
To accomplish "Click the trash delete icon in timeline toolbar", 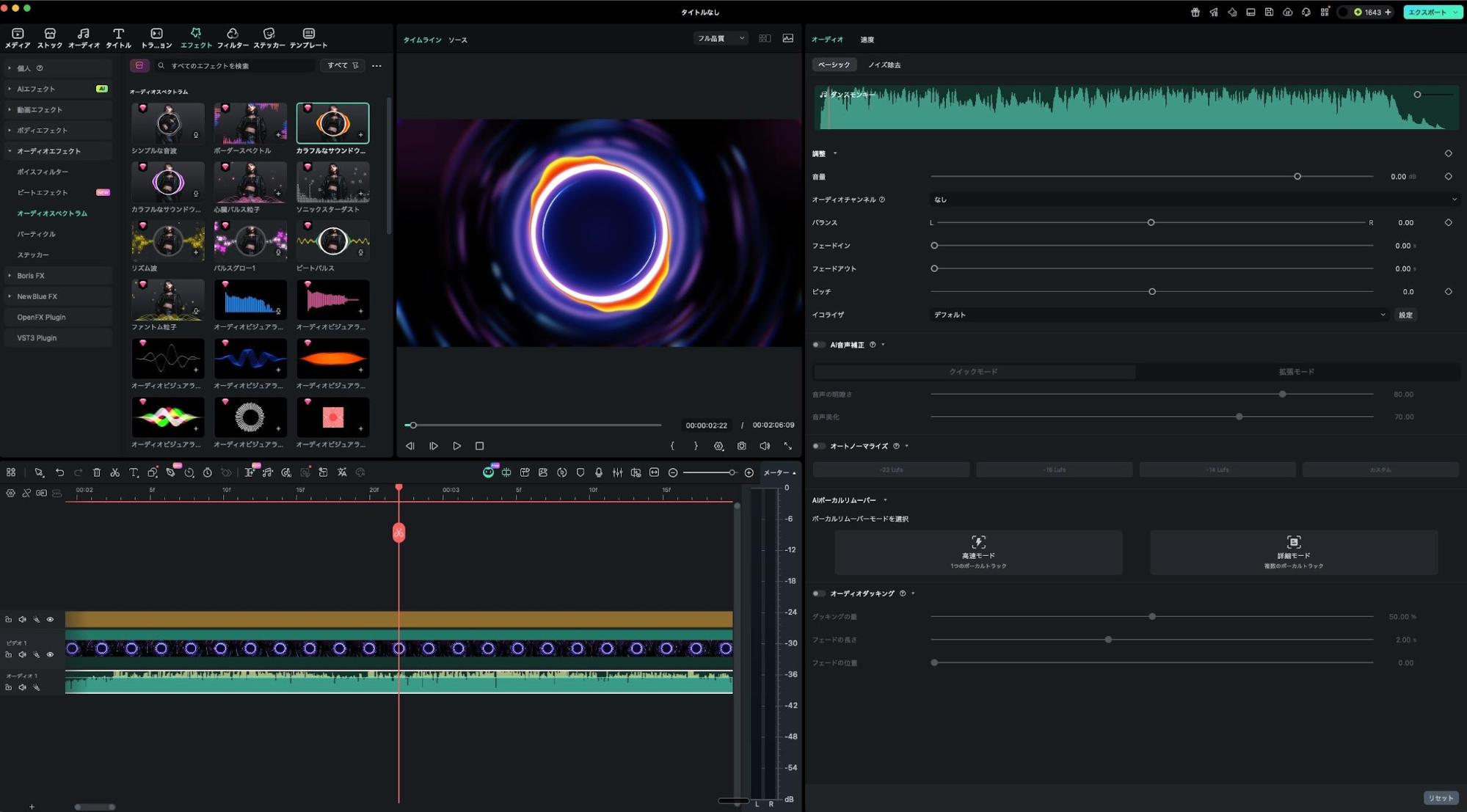I will [96, 473].
